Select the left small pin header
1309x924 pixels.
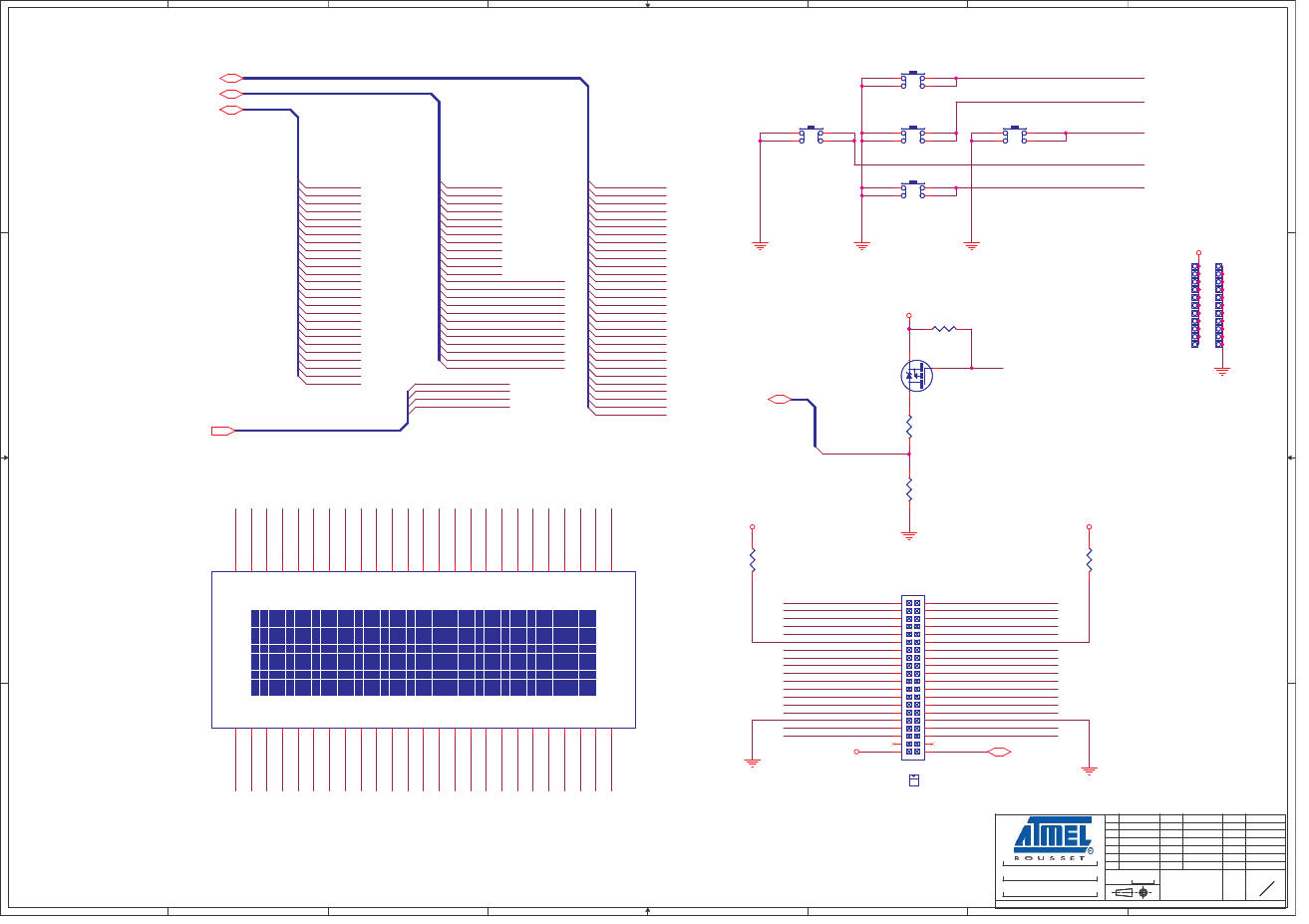coord(1195,305)
